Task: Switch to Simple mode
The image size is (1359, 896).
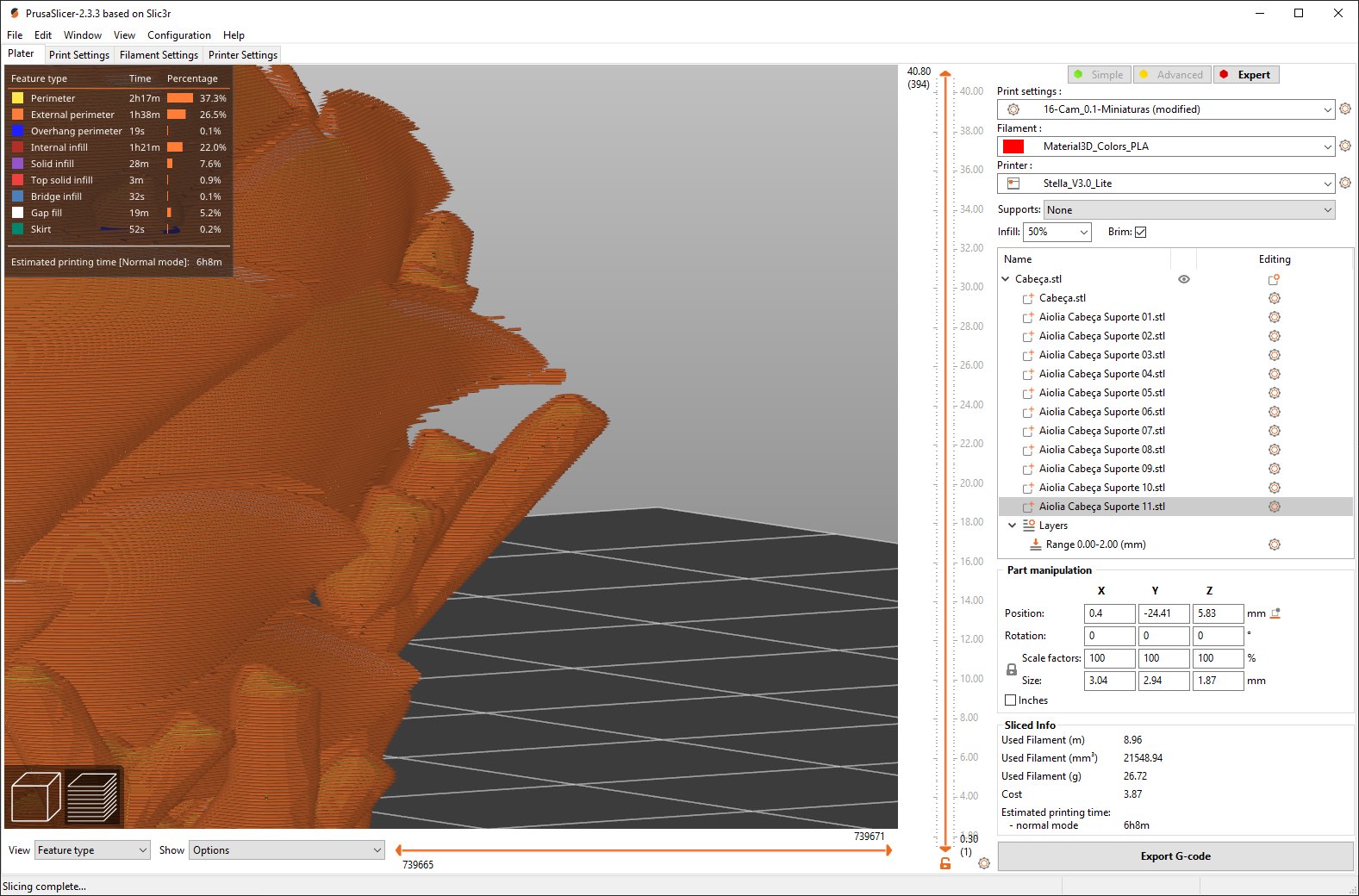Action: pos(1100,75)
